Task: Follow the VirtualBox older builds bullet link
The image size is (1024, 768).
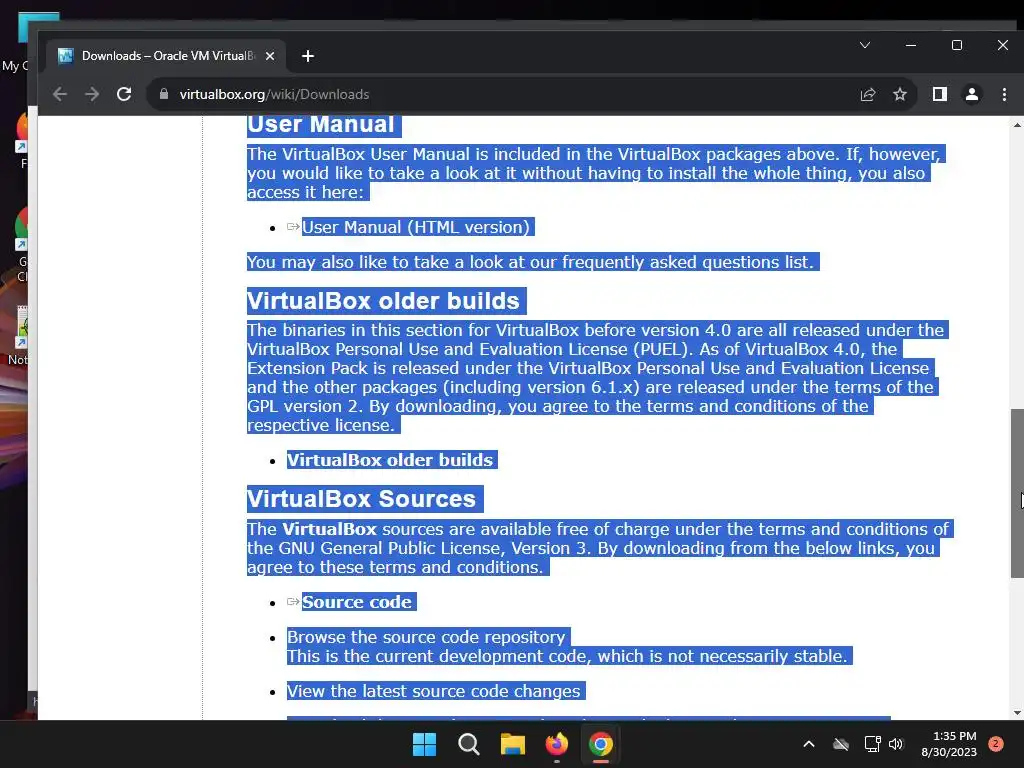Action: [x=390, y=460]
